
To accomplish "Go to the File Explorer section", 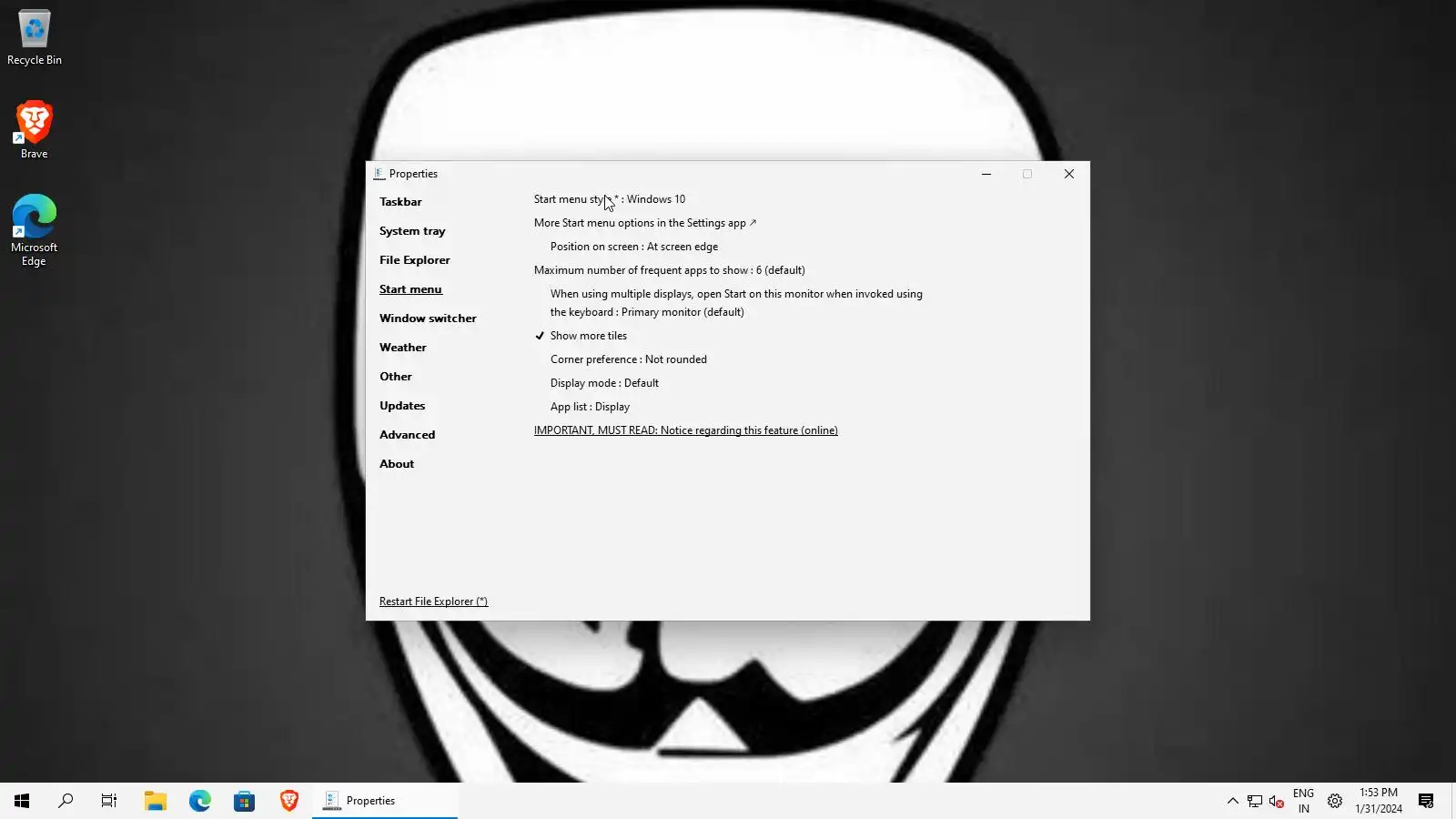I will coord(414,260).
